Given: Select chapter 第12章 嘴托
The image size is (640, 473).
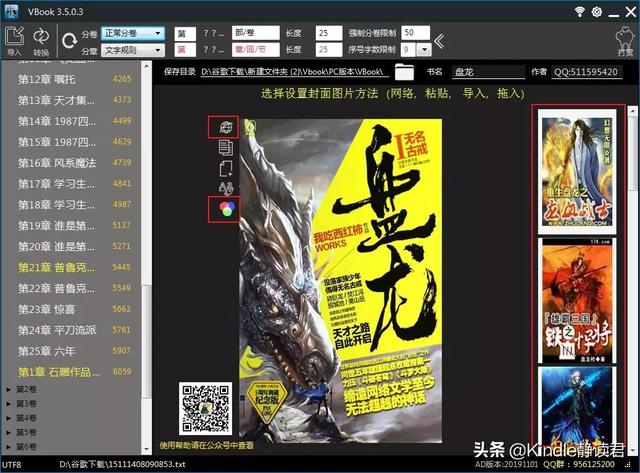Looking at the screenshot, I should tap(73, 79).
